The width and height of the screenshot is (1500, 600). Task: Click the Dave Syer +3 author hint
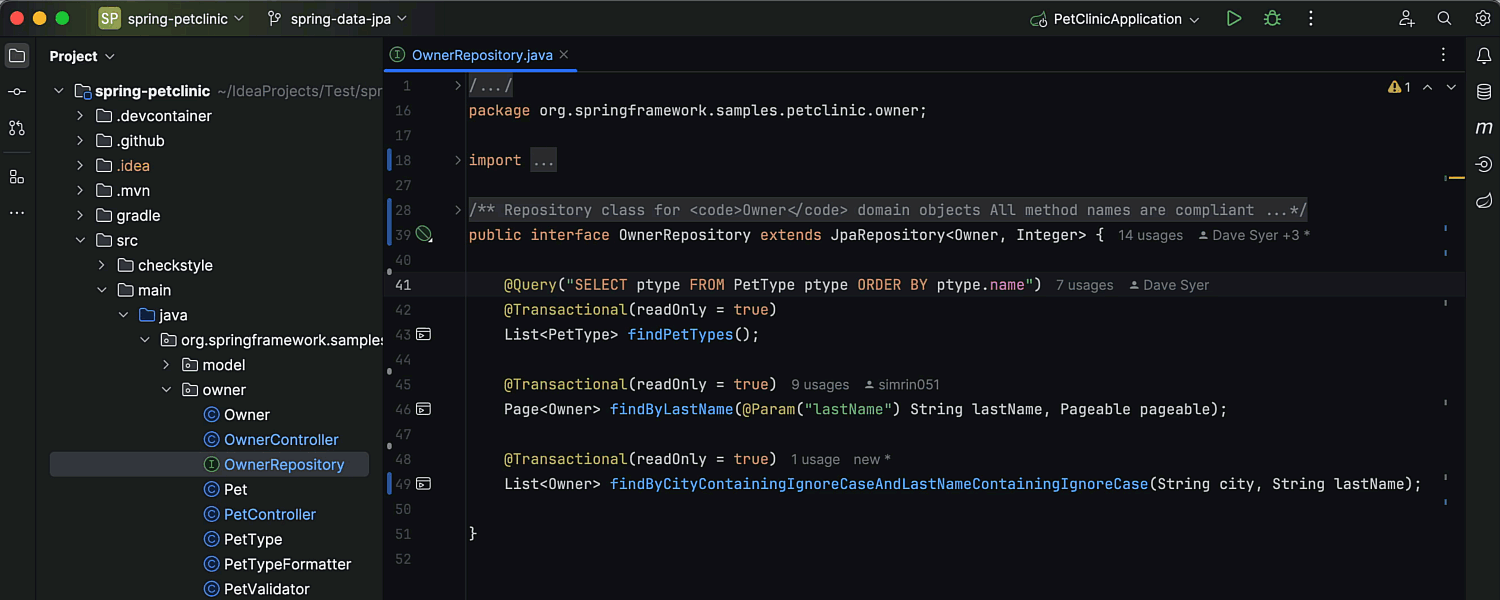point(1254,236)
